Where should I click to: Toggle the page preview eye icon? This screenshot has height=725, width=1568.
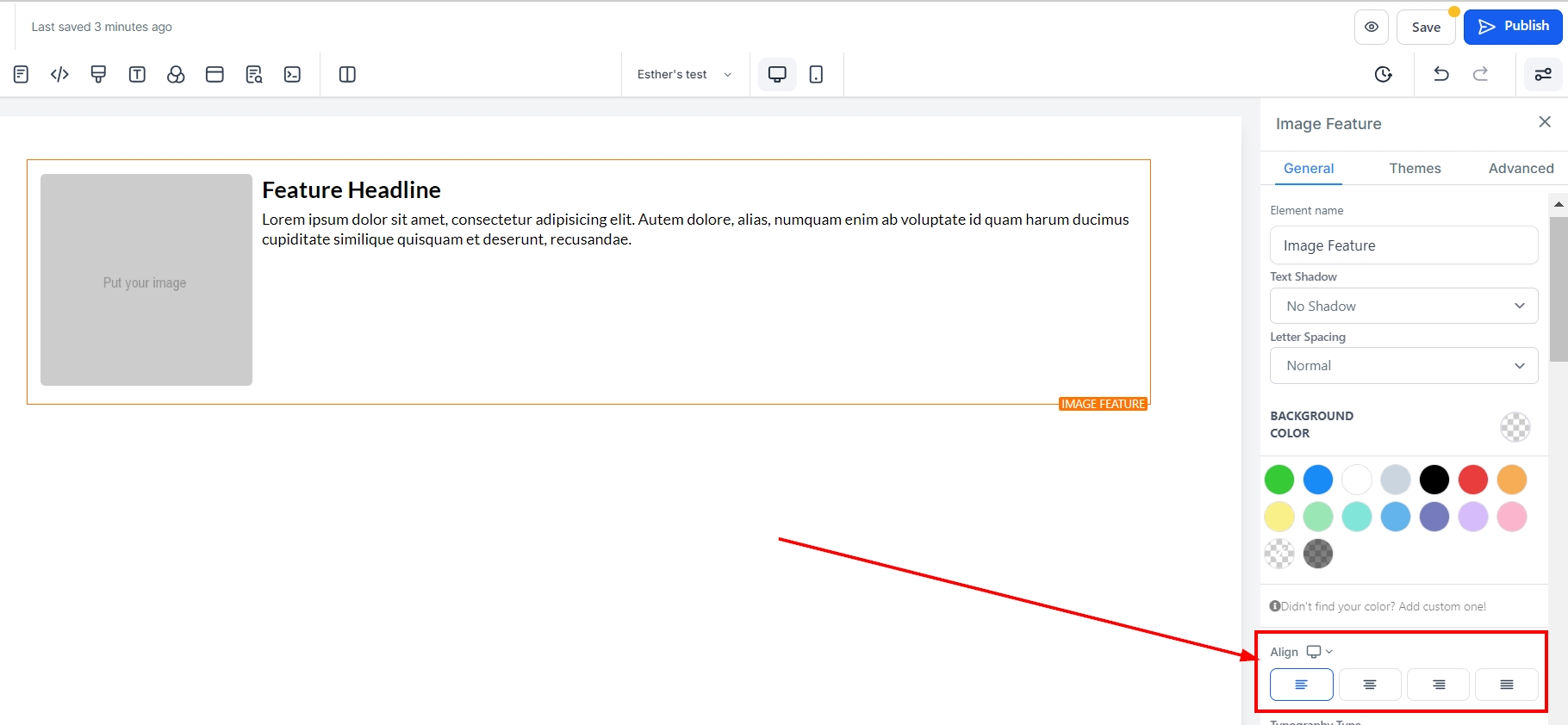(x=1371, y=28)
